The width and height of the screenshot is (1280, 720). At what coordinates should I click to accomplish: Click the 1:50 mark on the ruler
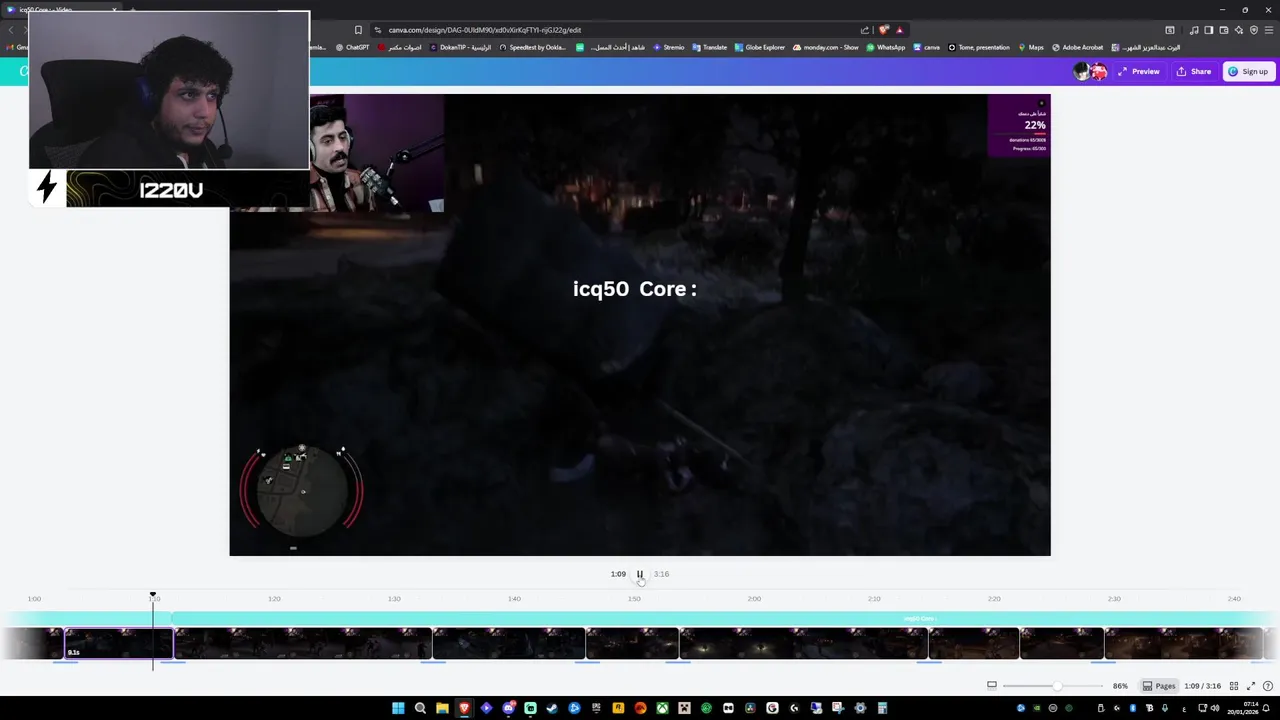click(634, 599)
